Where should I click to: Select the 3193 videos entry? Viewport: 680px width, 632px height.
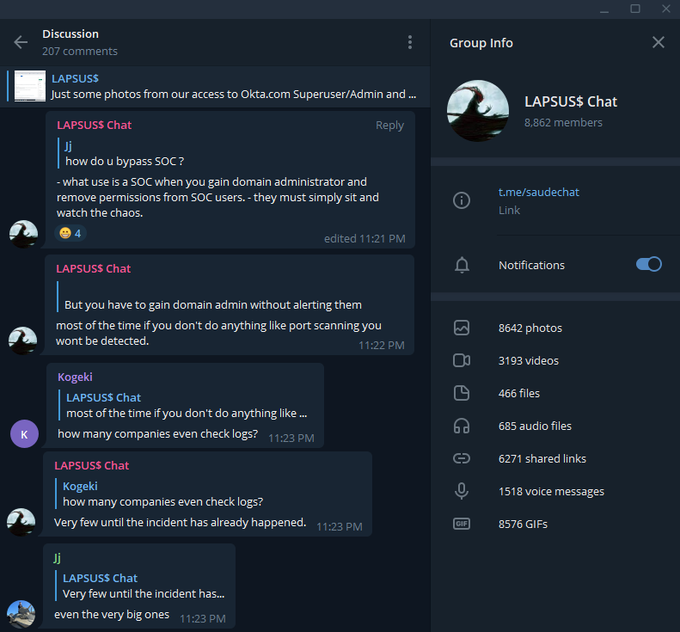(x=528, y=361)
